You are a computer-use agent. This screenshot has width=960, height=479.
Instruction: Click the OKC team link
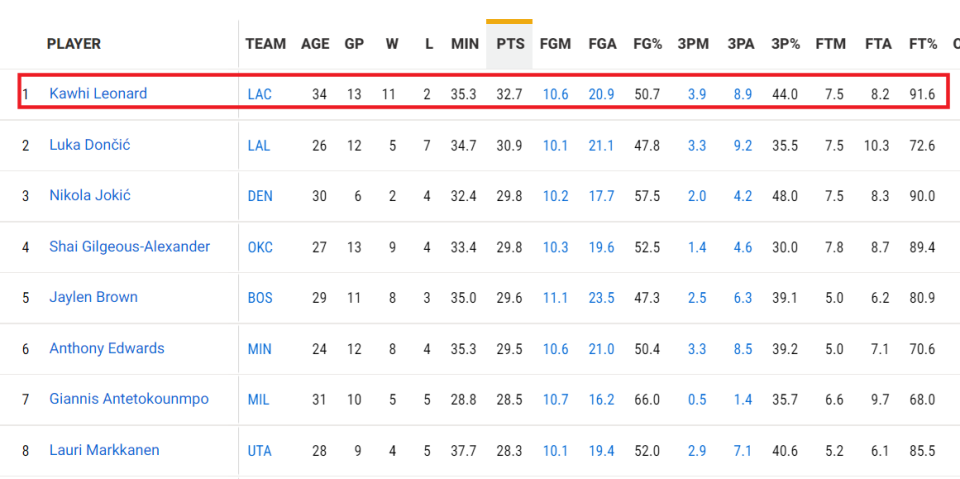tap(259, 247)
